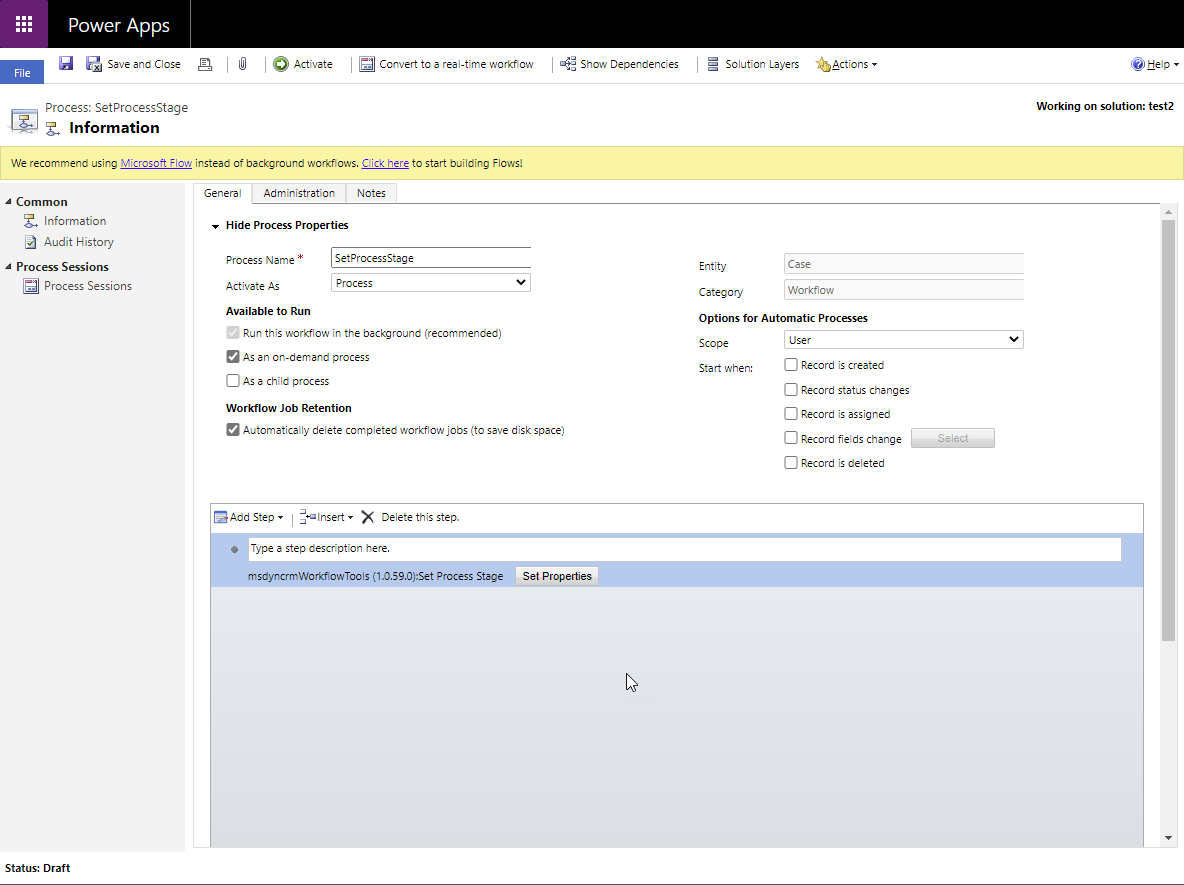The width and height of the screenshot is (1184, 885).
Task: Check 'Record is created' under Start when
Action: click(x=790, y=365)
